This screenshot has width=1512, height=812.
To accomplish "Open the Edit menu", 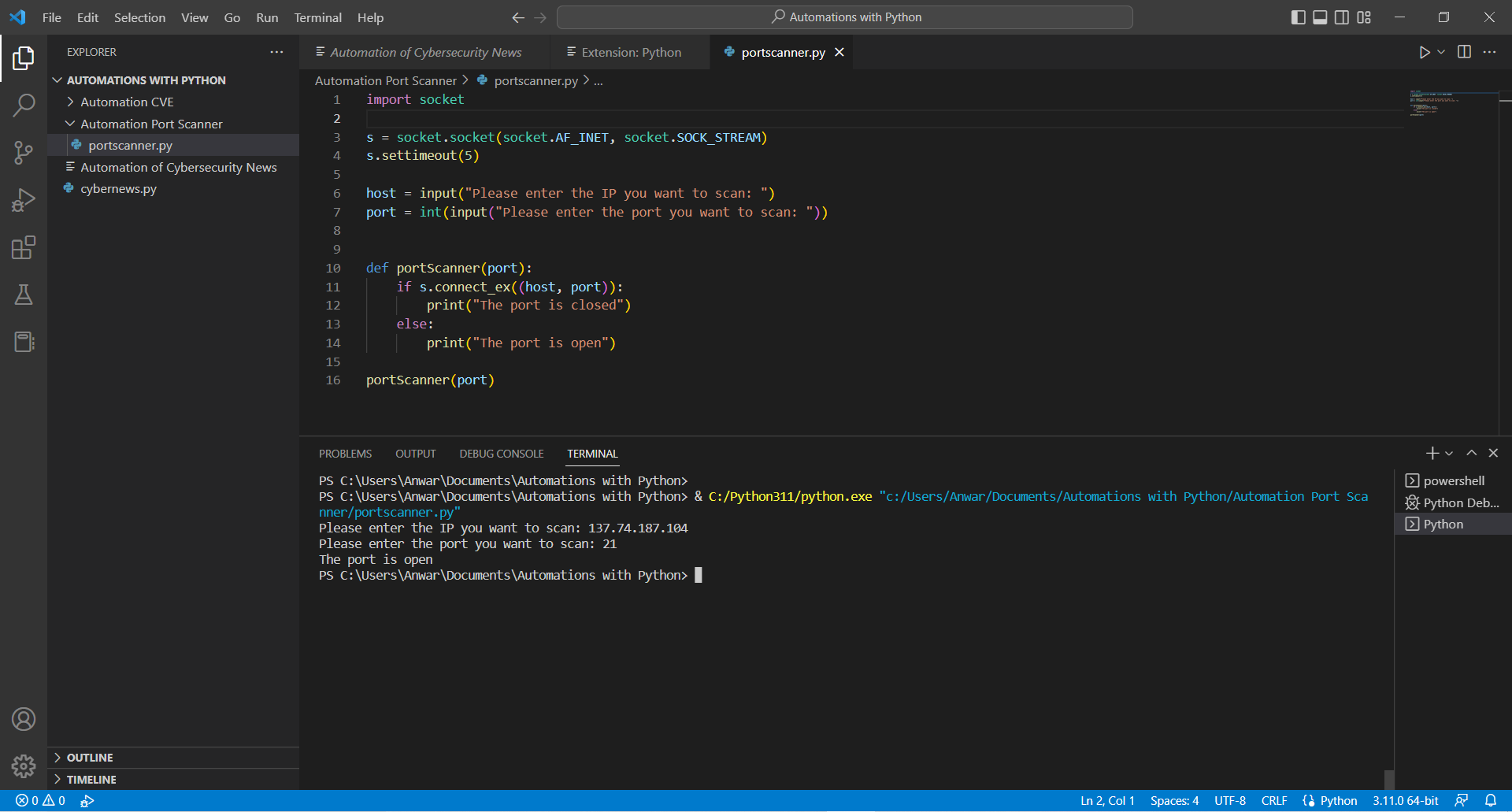I will coord(87,17).
